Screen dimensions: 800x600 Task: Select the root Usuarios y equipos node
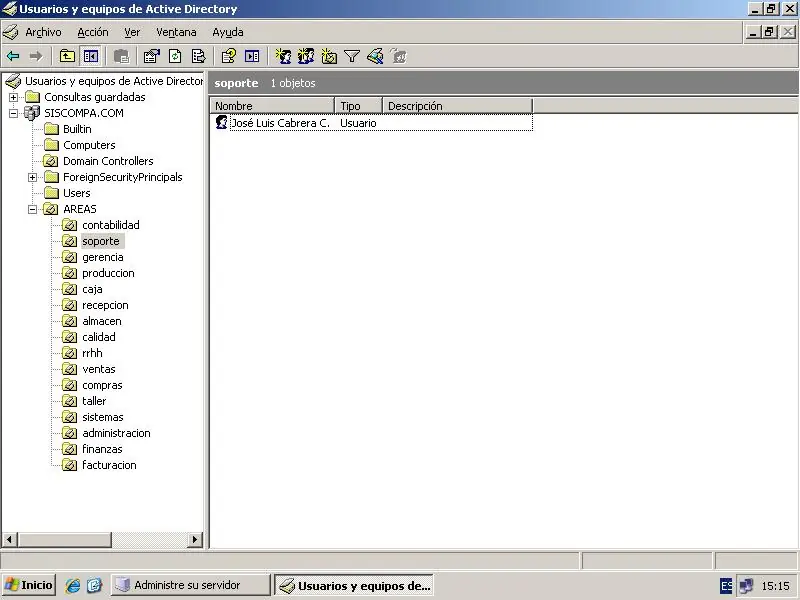pyautogui.click(x=114, y=81)
